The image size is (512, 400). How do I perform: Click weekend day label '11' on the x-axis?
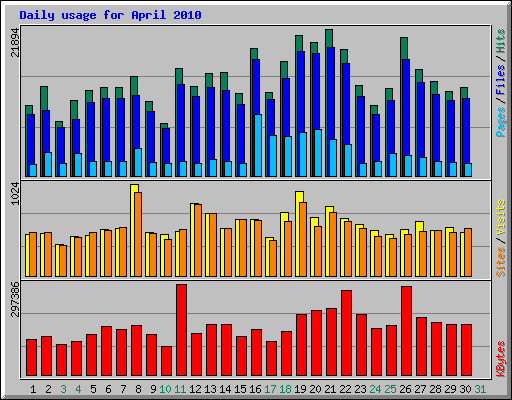tap(180, 389)
